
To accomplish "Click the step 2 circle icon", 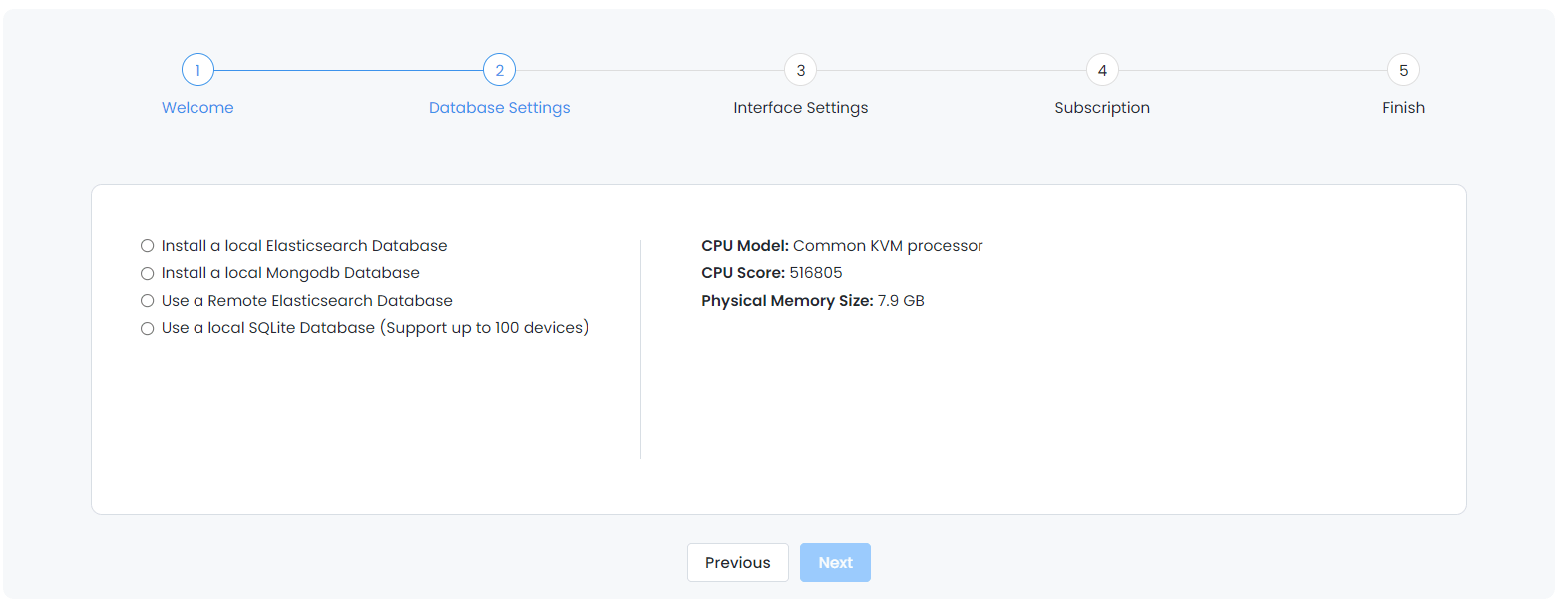I will [499, 70].
